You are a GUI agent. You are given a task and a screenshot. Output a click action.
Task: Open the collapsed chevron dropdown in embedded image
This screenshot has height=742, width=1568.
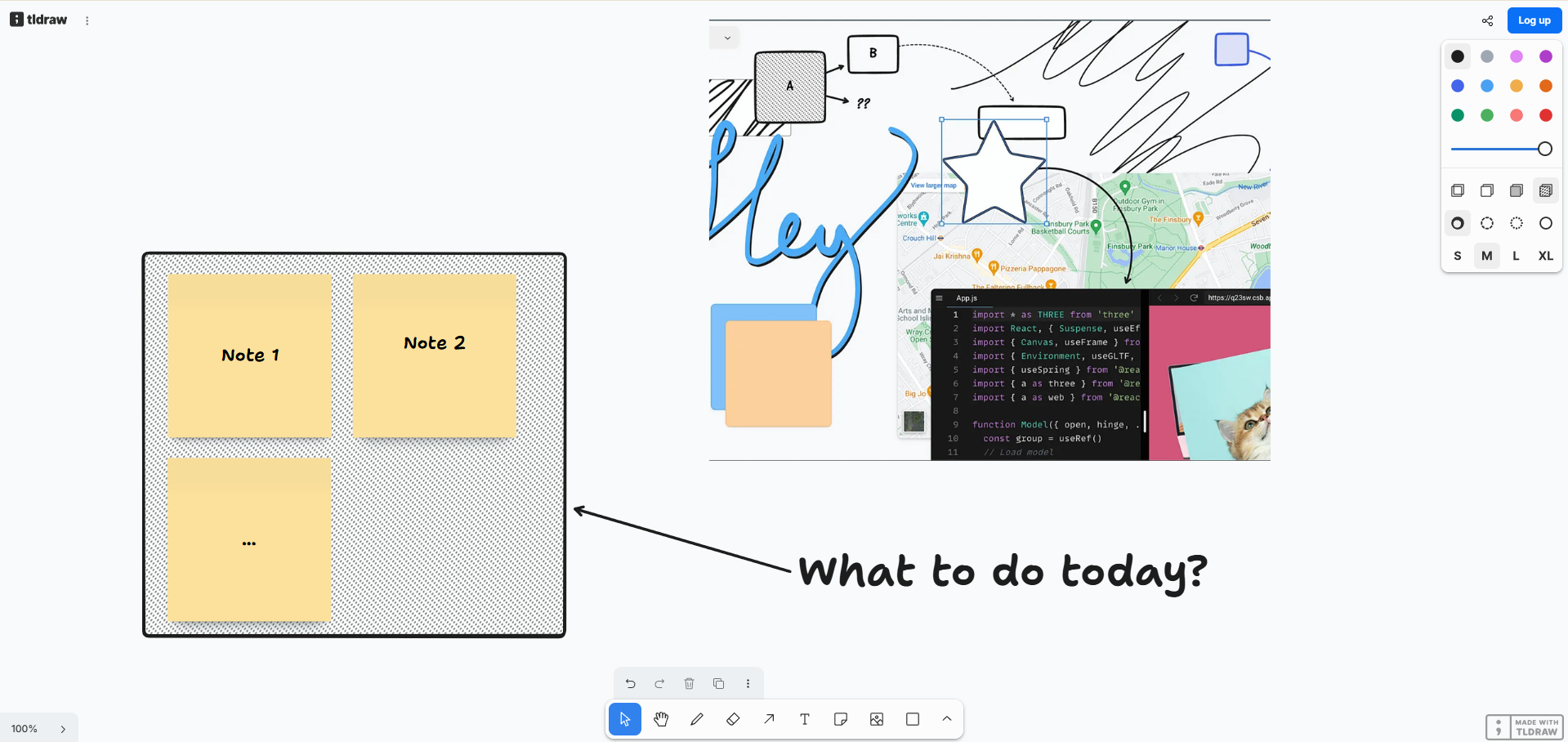coord(727,38)
